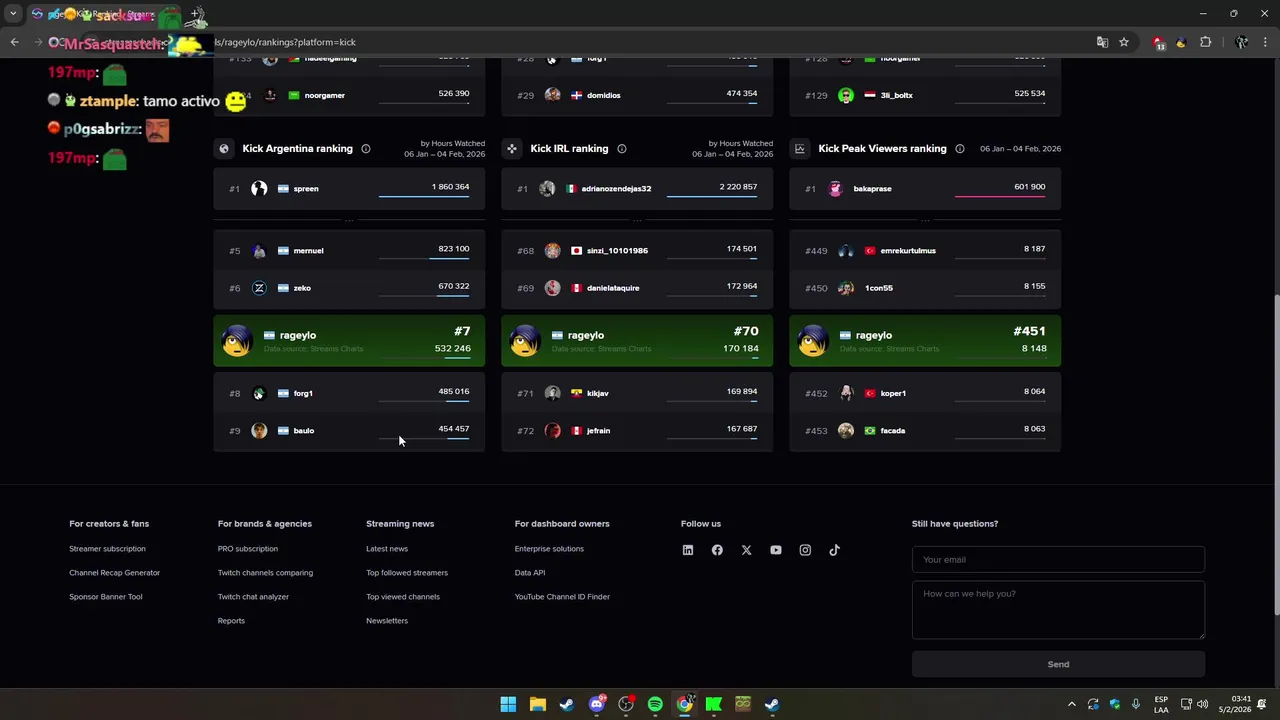Go back with the browser back arrow

click(14, 42)
